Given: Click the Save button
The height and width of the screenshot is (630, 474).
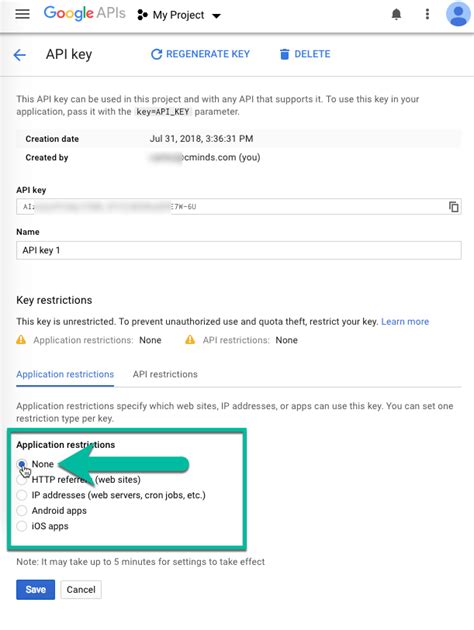Looking at the screenshot, I should (35, 589).
